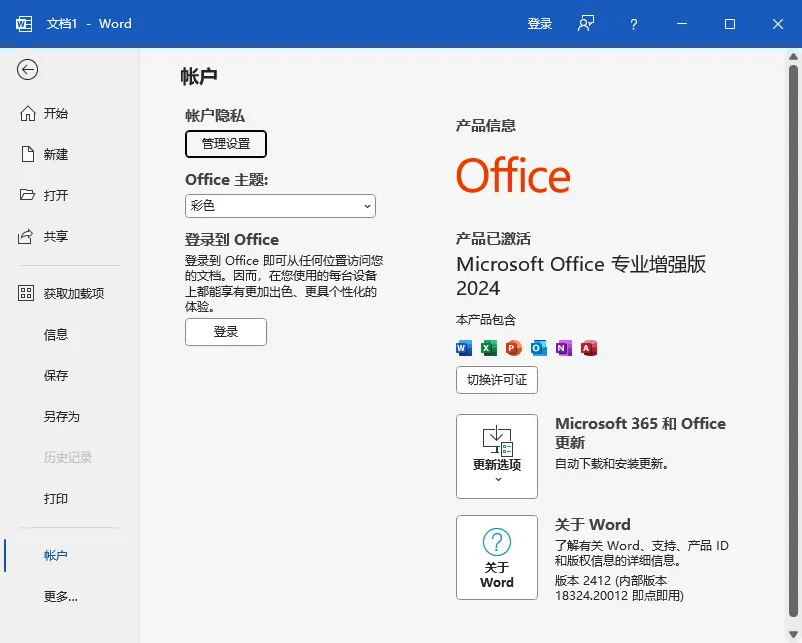Click the Access app icon under 本产品包含

[x=589, y=348]
